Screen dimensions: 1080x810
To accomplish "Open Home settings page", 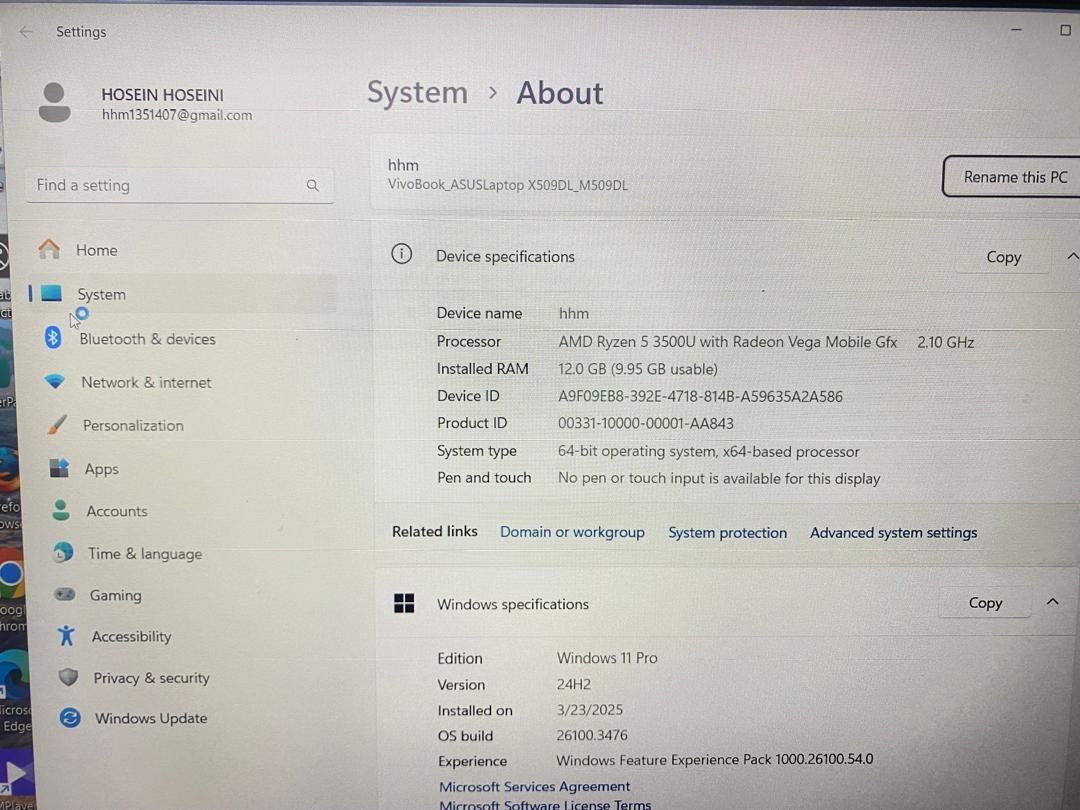I will click(x=96, y=250).
